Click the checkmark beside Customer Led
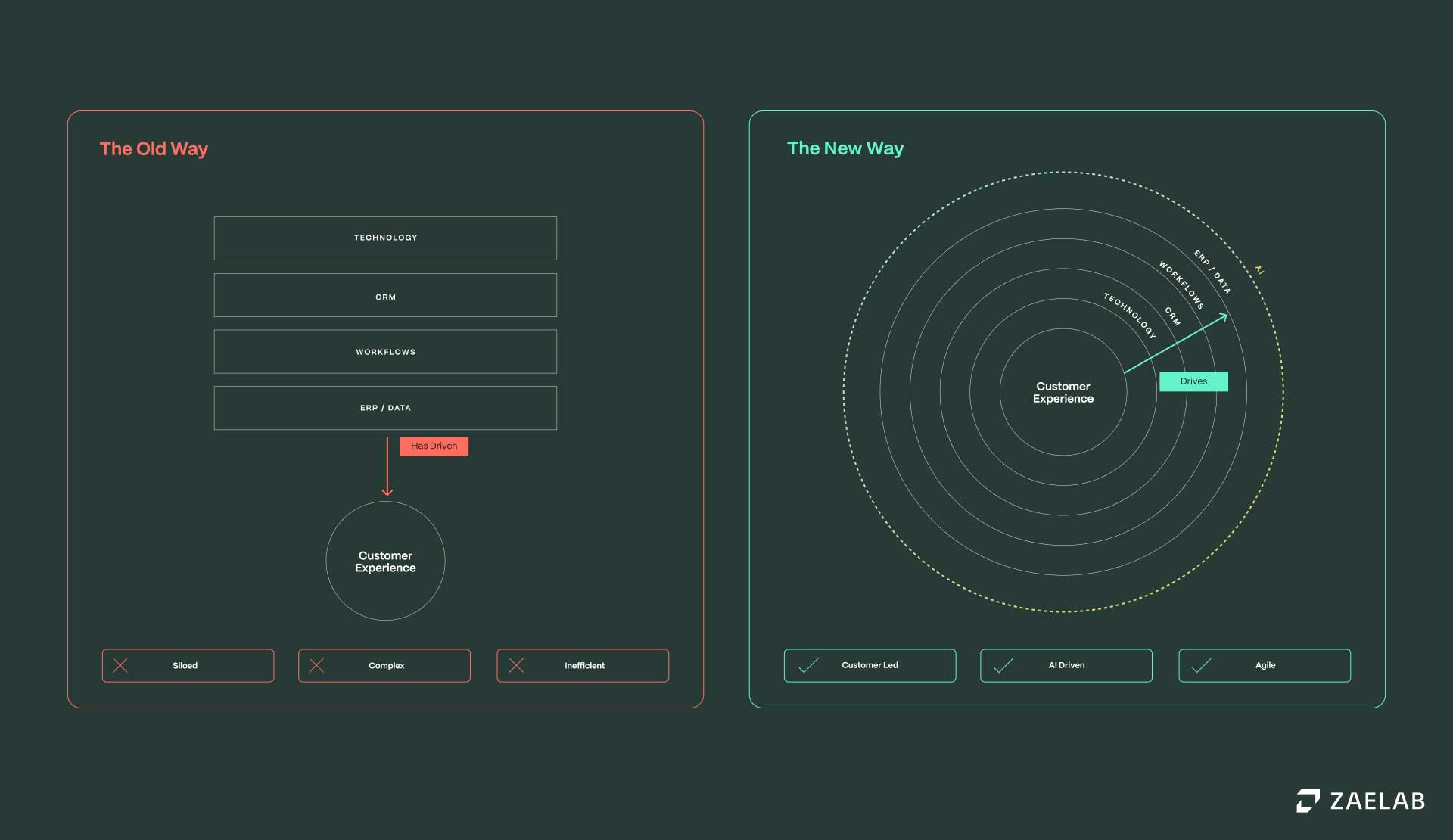This screenshot has height=840, width=1453. tap(808, 666)
